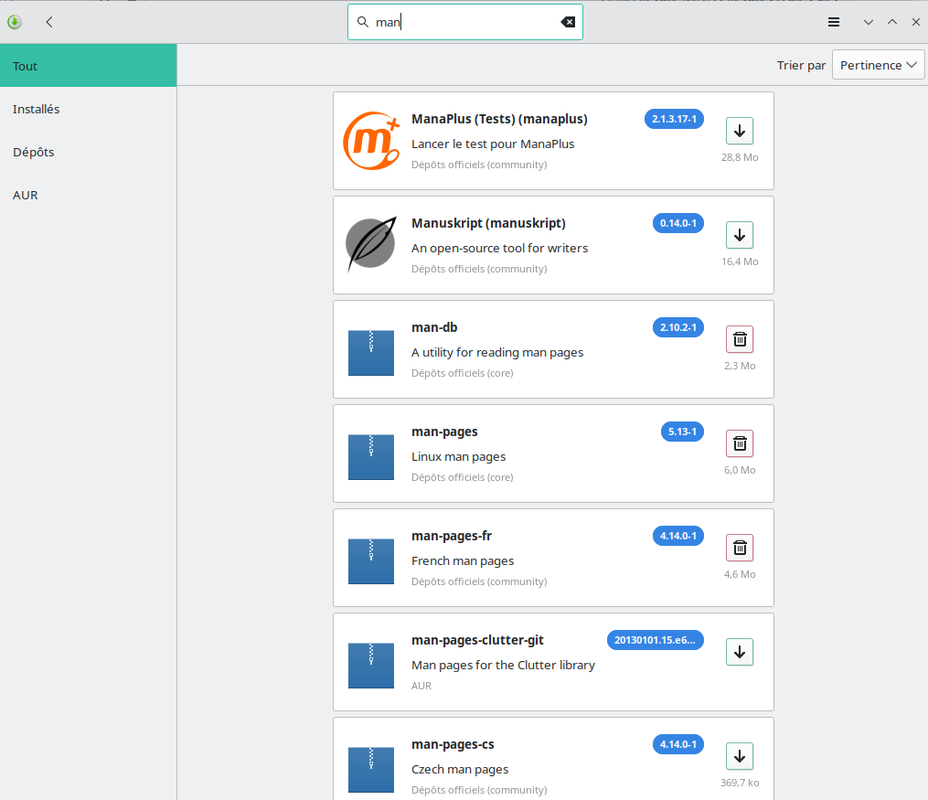Click 'Man pages for the Clutter library' text
Viewport: 928px width, 800px height.
pyautogui.click(x=503, y=665)
